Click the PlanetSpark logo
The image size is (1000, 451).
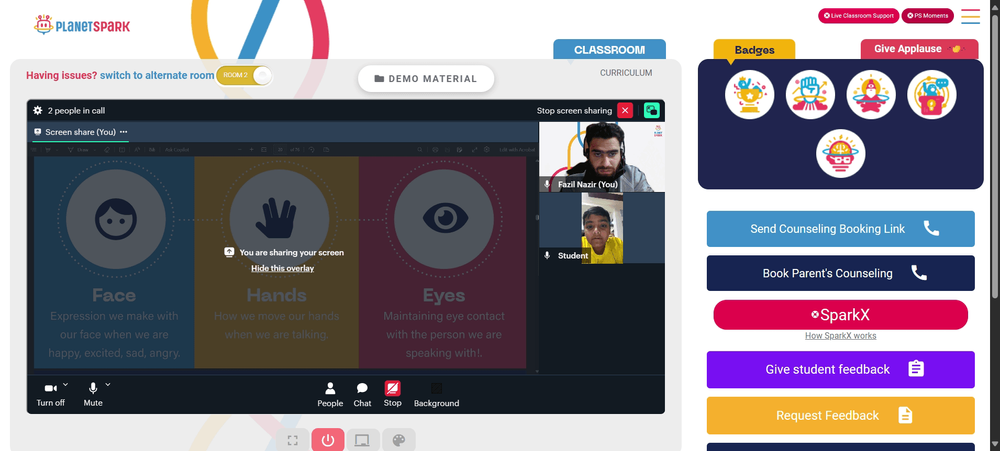click(x=82, y=26)
